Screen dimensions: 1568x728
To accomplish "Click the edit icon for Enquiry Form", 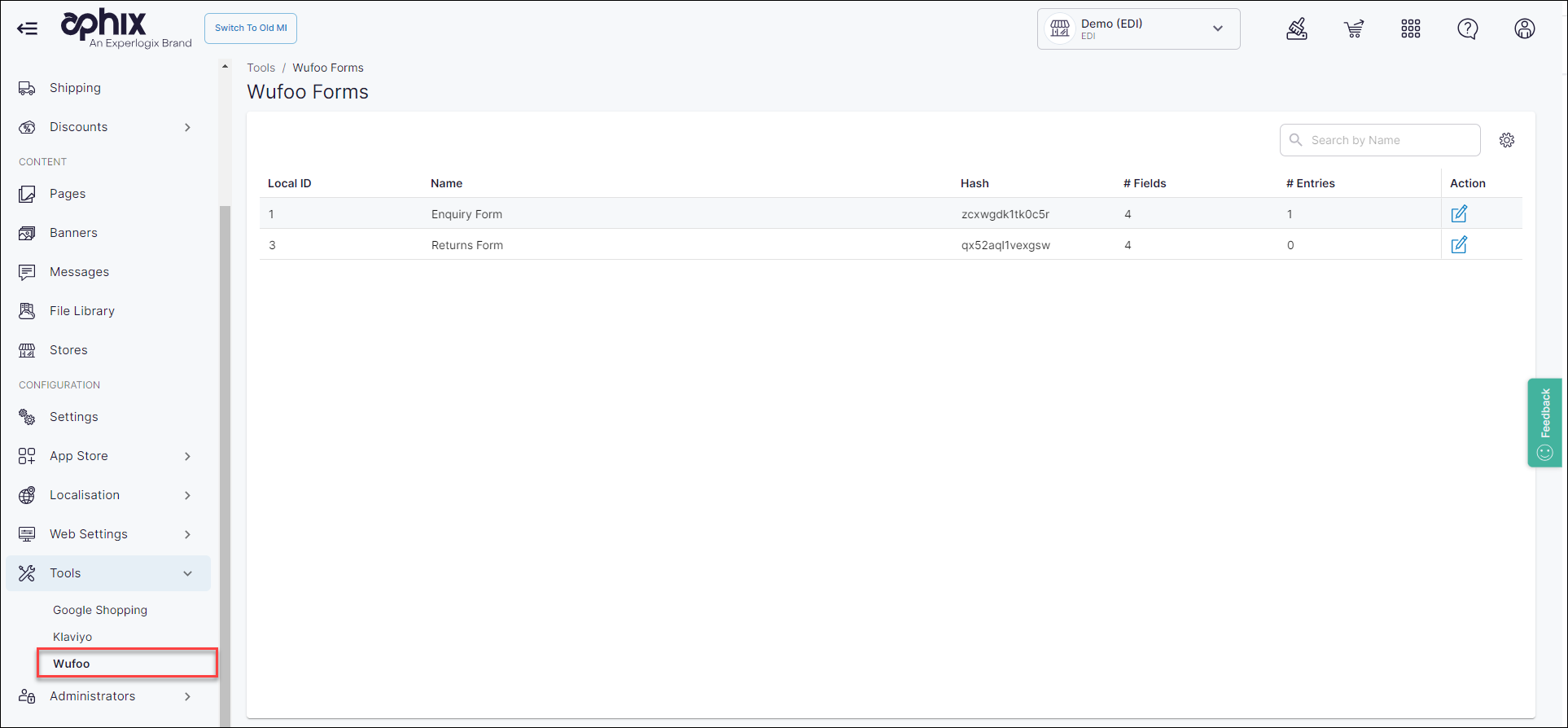I will tap(1459, 214).
